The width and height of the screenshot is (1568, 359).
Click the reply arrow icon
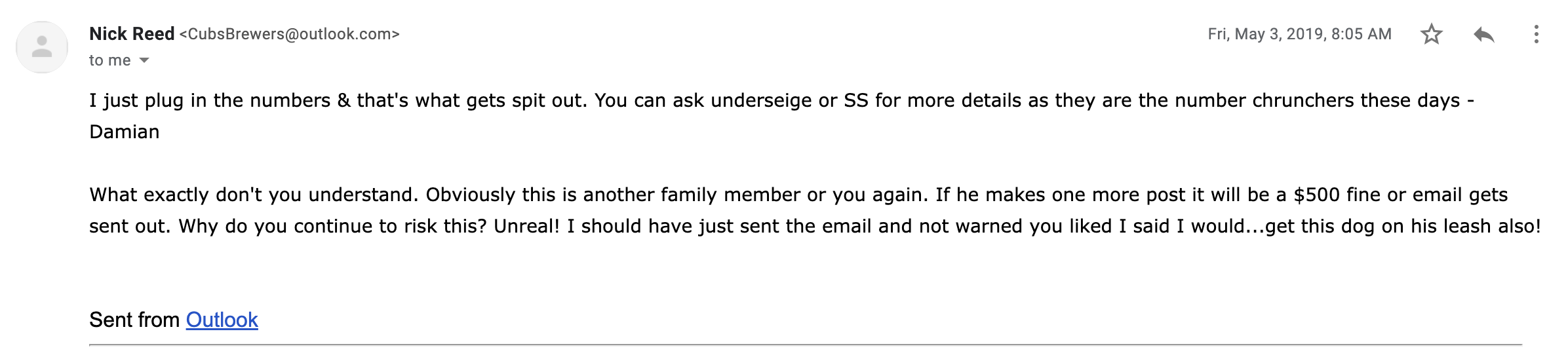pos(1484,34)
